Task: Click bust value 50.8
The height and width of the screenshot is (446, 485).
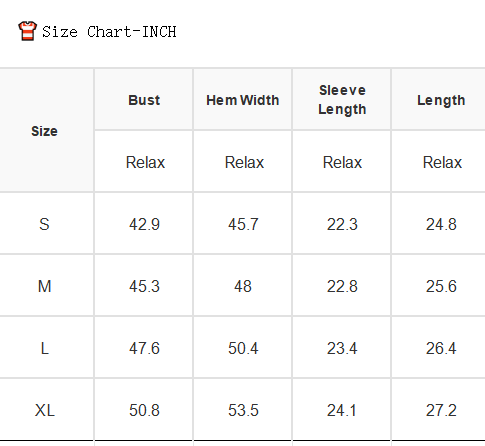Action: point(144,410)
